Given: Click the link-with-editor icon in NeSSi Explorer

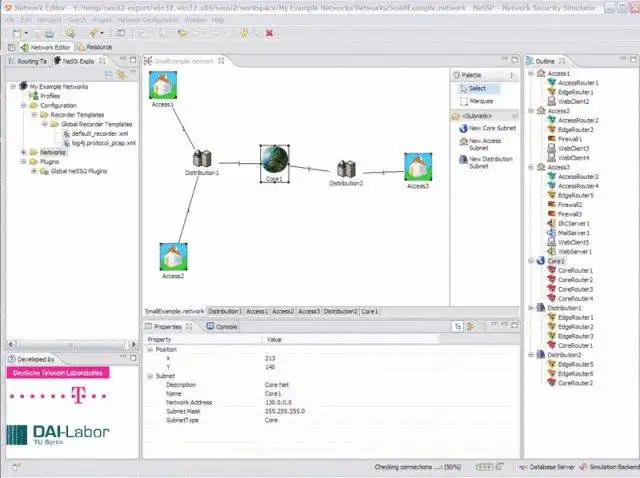Looking at the screenshot, I should 121,74.
